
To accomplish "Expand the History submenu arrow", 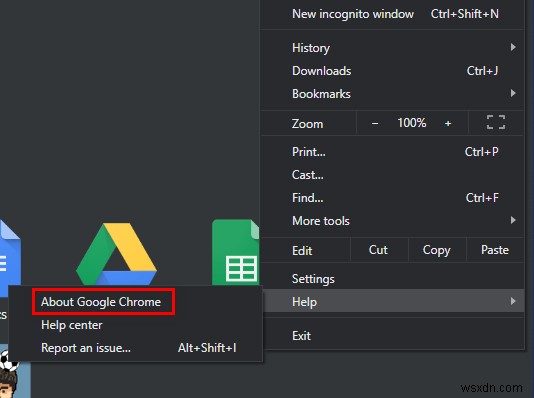I will (513, 47).
